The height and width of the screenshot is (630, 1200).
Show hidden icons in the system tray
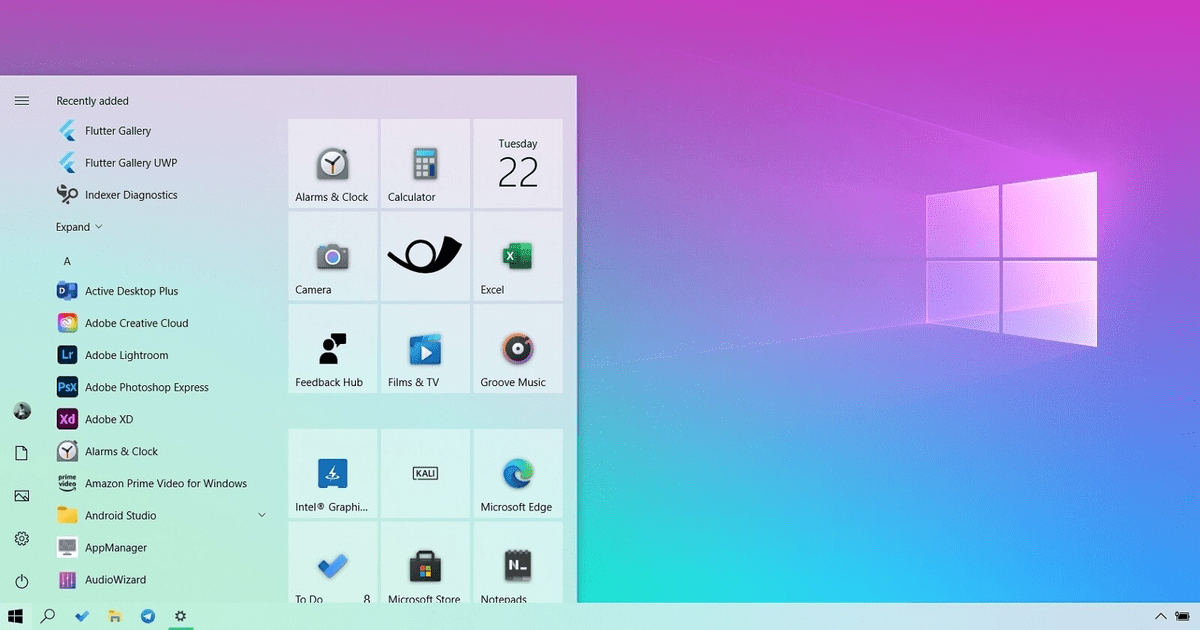pyautogui.click(x=1160, y=616)
